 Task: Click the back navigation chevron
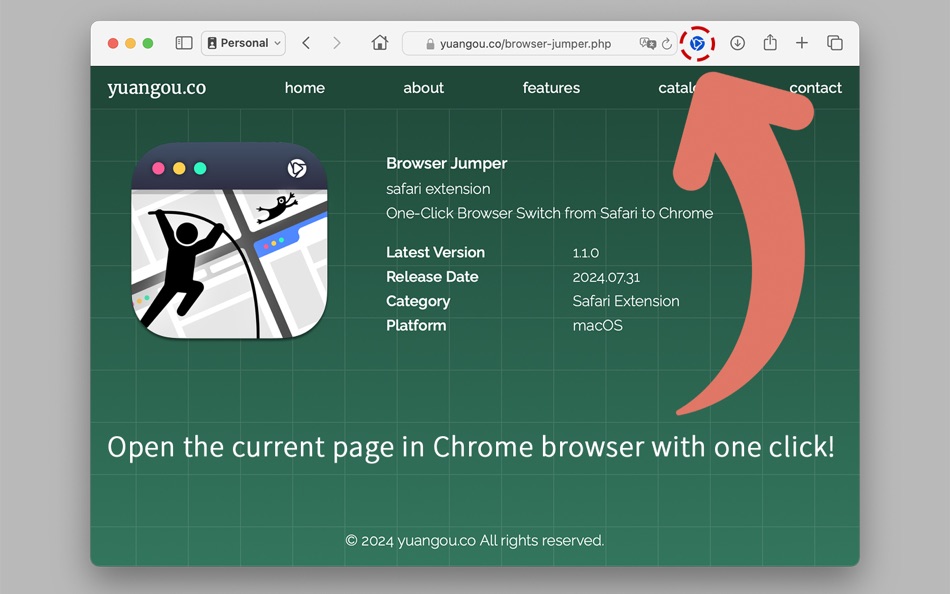pos(307,43)
